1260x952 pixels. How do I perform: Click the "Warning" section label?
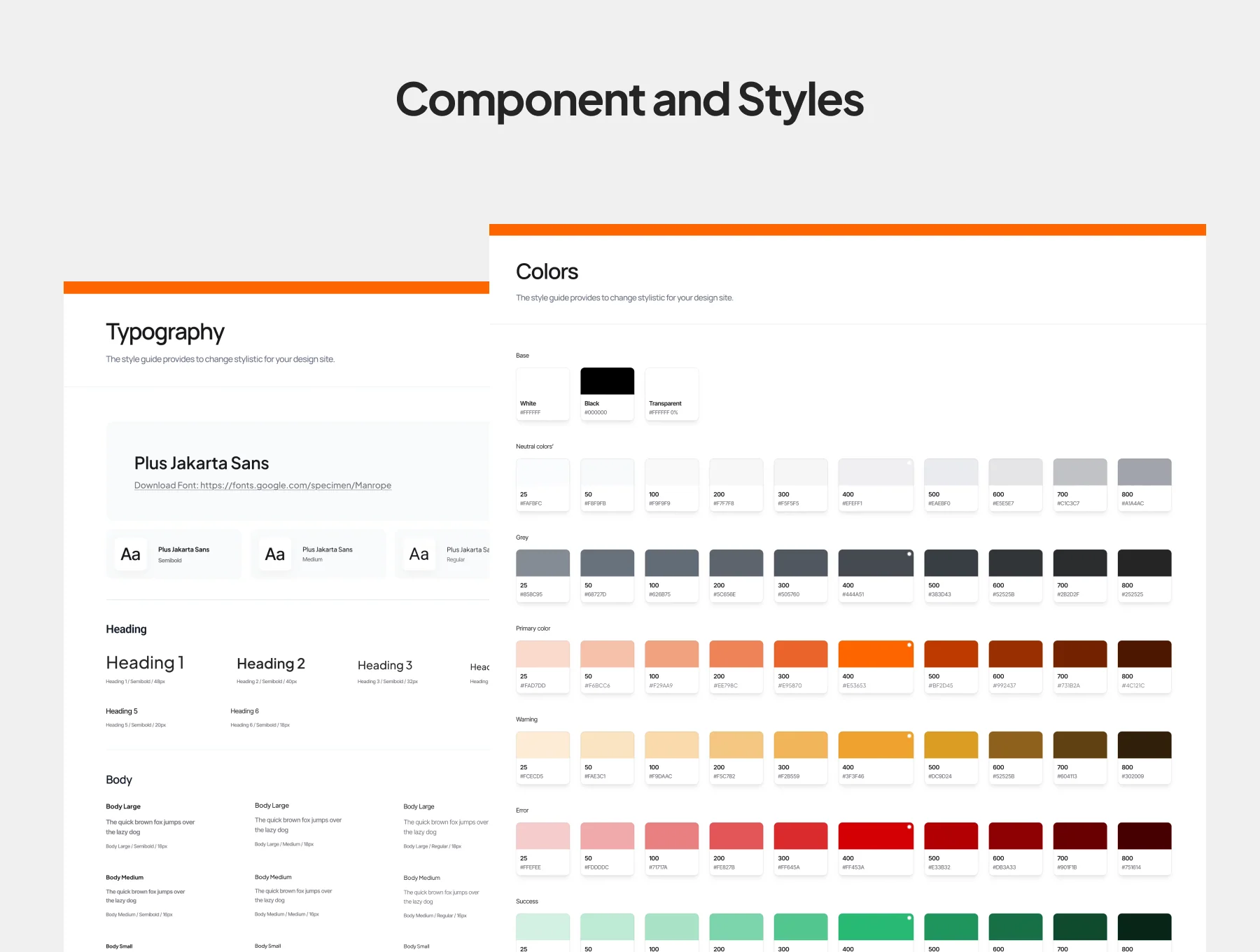pos(527,720)
